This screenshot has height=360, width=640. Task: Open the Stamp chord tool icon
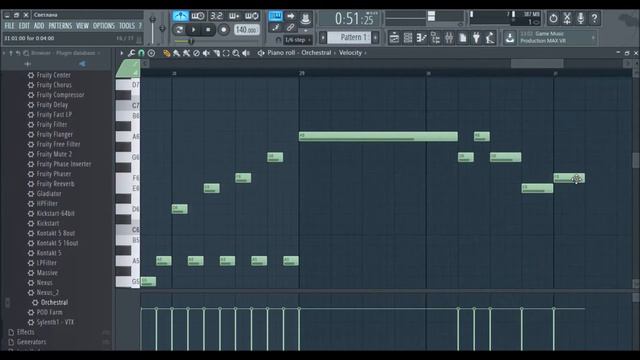151,53
